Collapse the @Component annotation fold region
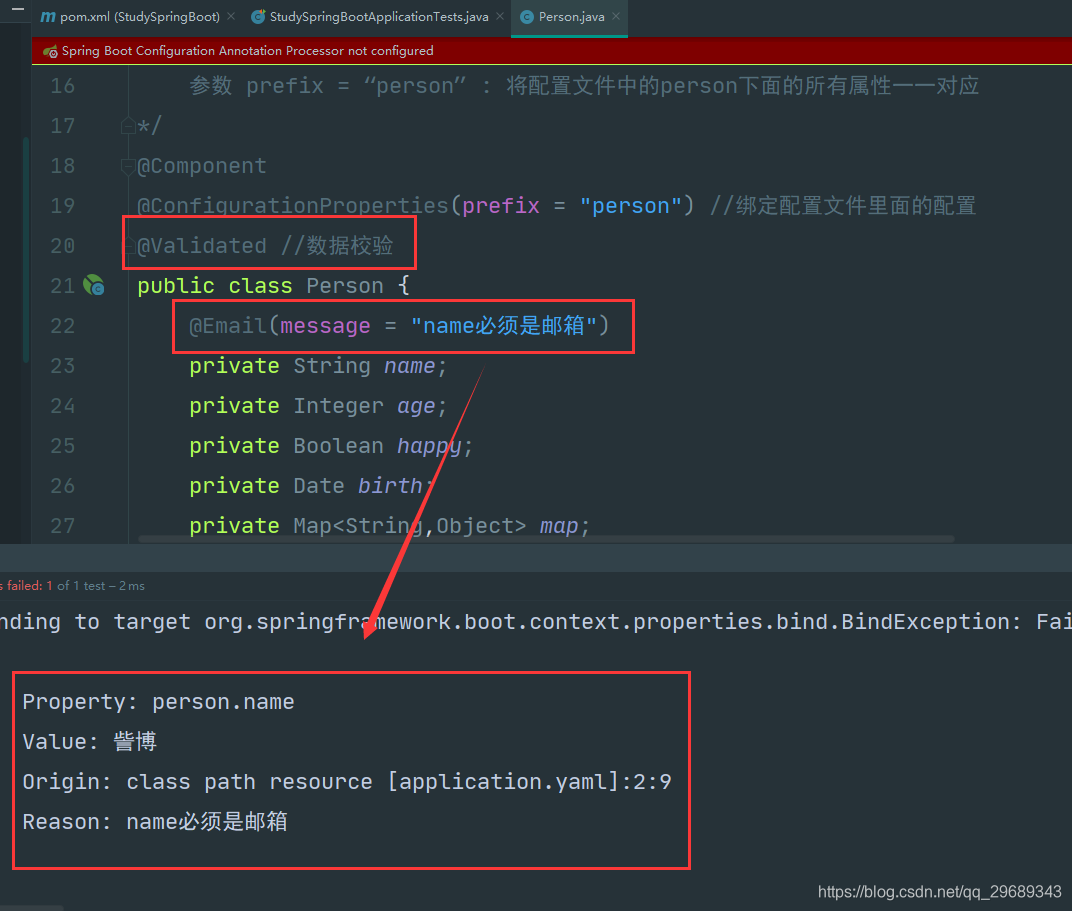Image resolution: width=1072 pixels, height=911 pixels. tap(128, 166)
